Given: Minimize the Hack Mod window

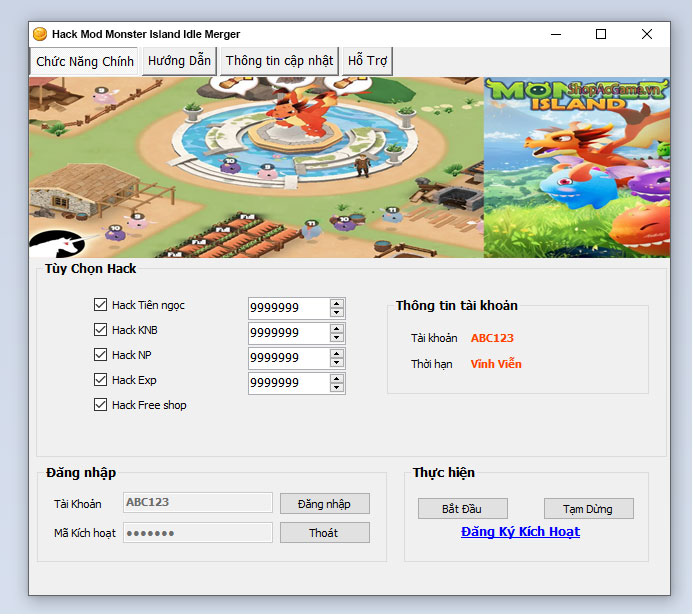Looking at the screenshot, I should [x=556, y=34].
